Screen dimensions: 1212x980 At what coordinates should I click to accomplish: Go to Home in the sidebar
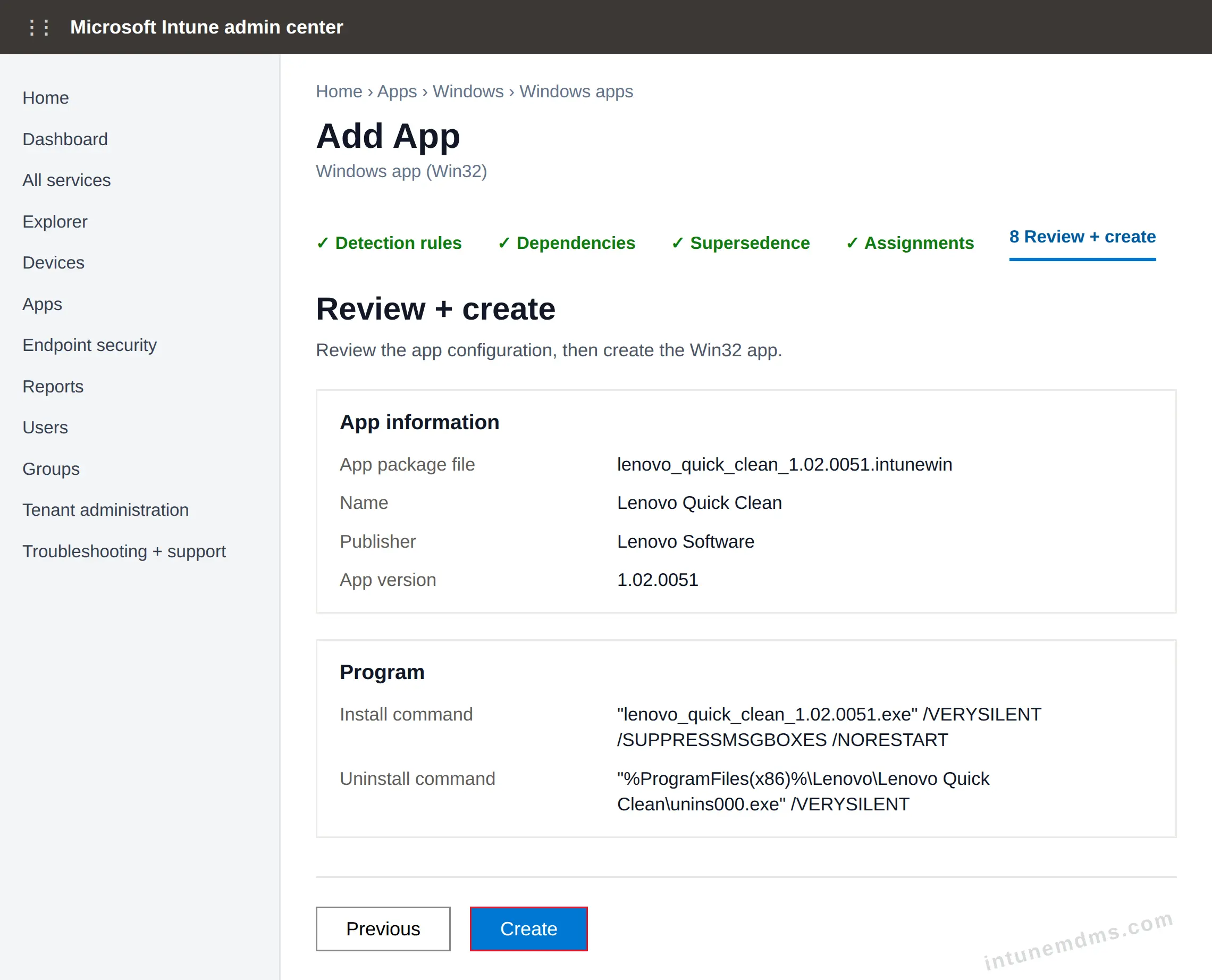pyautogui.click(x=46, y=98)
